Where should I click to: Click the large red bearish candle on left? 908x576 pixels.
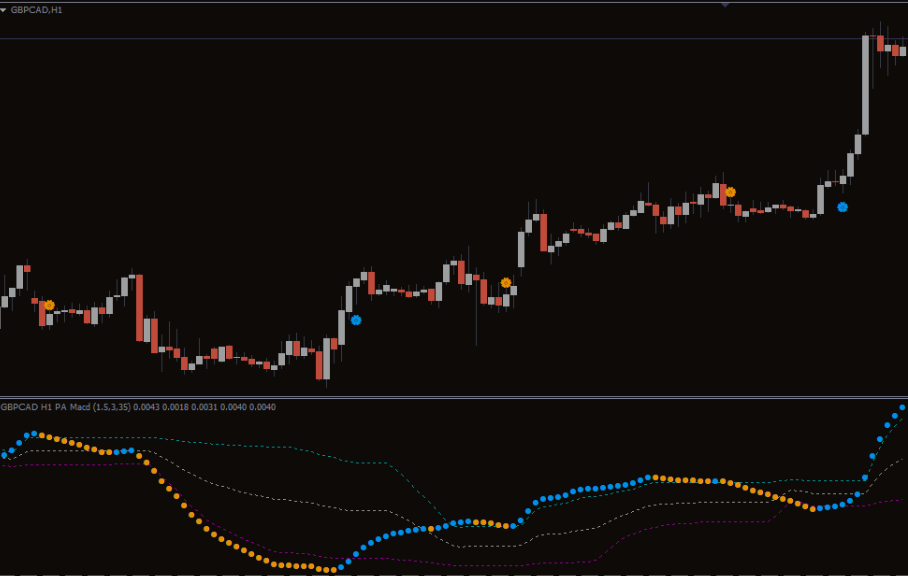(x=139, y=308)
